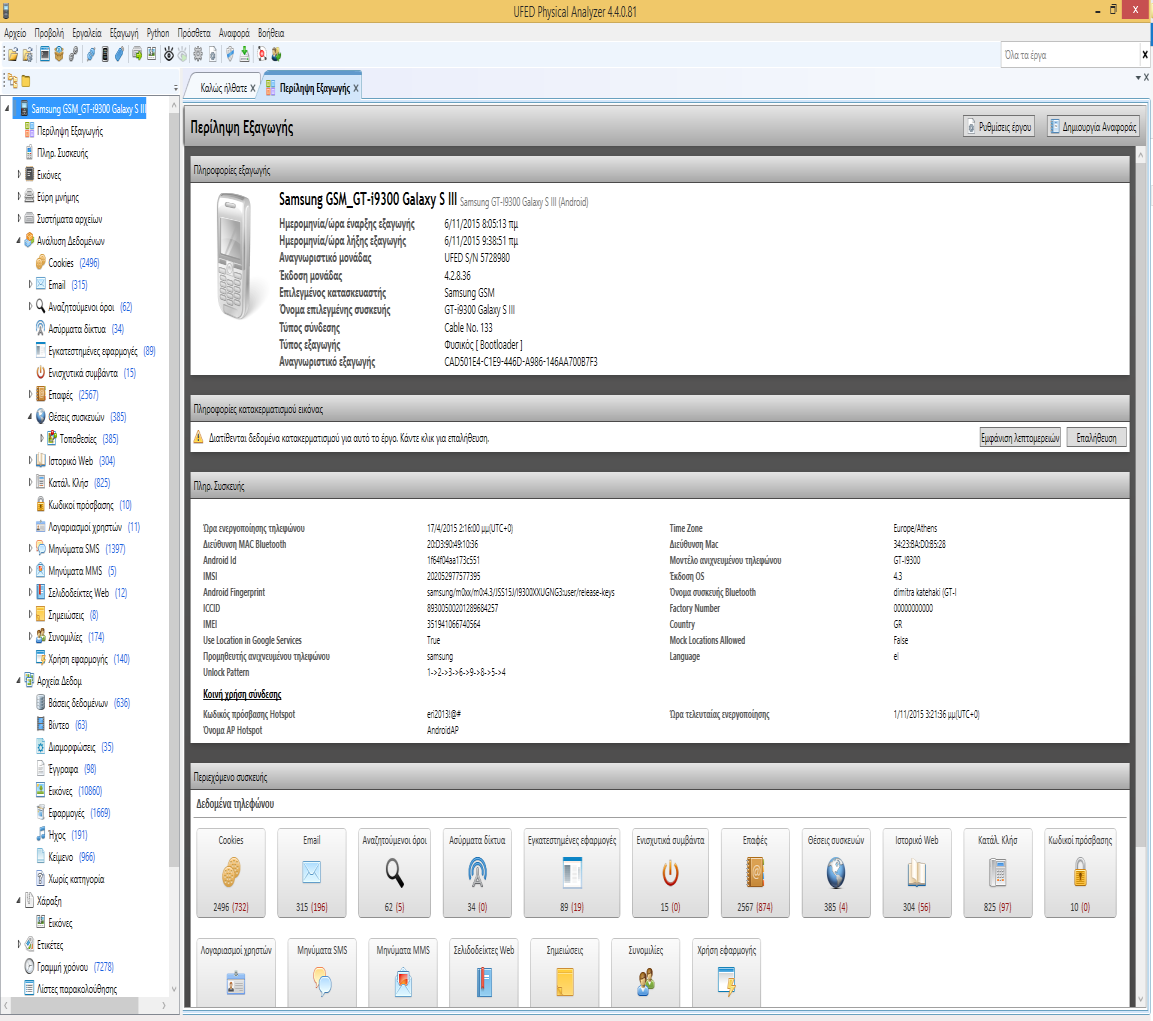The height and width of the screenshot is (1021, 1153).
Task: Click the console window toolbar icon
Action: coord(45,54)
